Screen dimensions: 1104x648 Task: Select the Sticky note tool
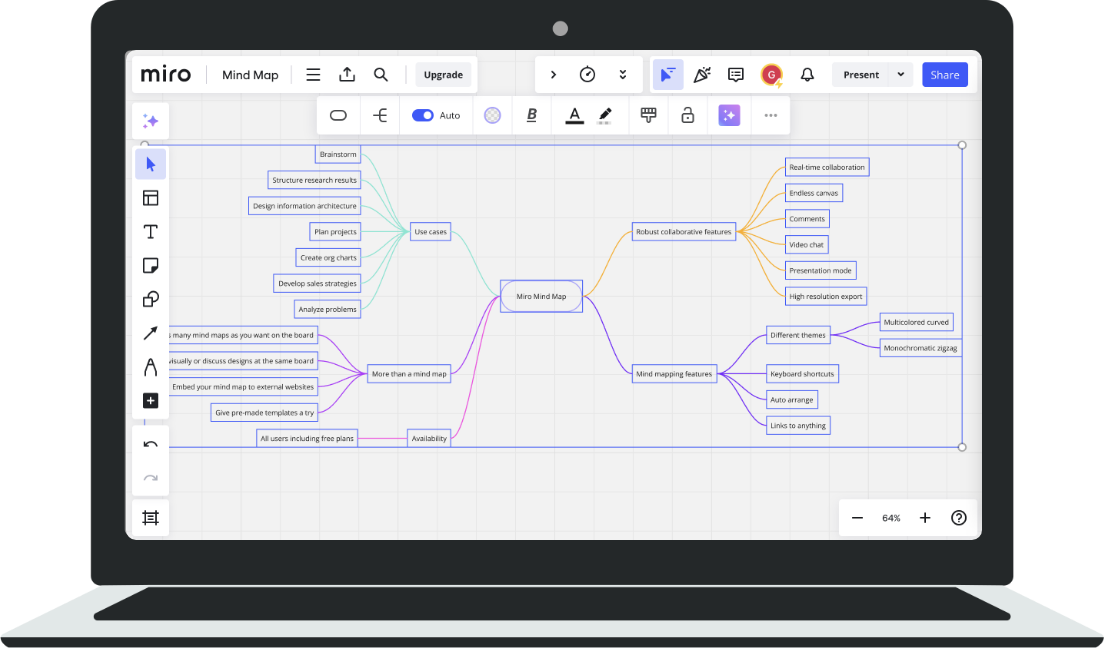pos(151,266)
